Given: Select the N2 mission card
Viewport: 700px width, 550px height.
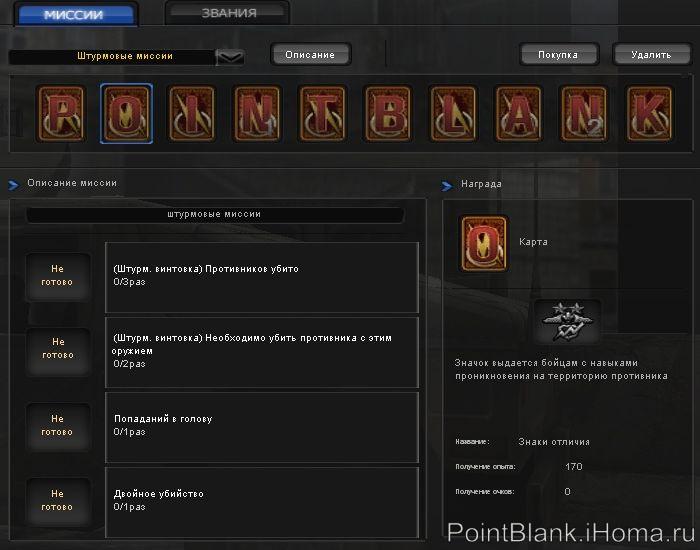Looking at the screenshot, I should pos(583,114).
